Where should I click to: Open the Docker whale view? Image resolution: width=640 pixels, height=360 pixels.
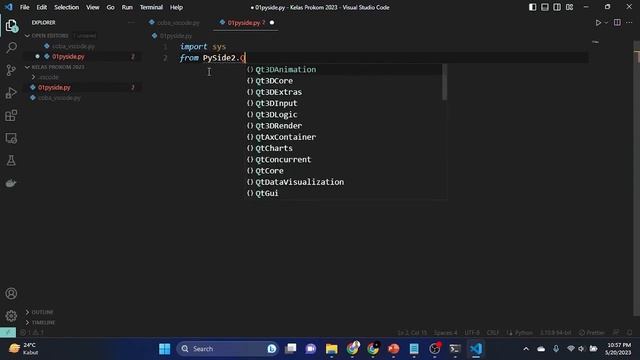tap(11, 183)
